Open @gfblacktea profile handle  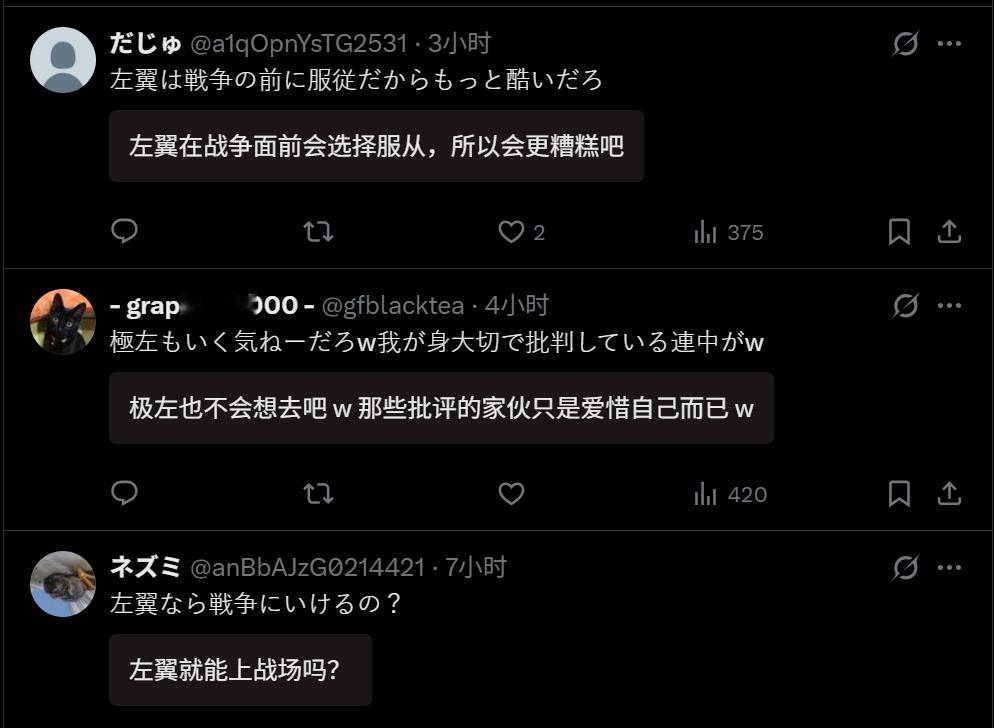[x=393, y=306]
